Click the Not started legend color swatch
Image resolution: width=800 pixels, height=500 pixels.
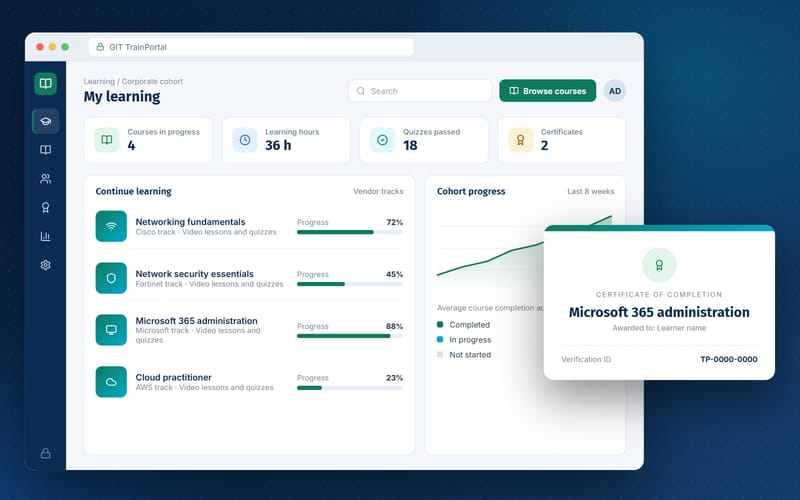440,354
